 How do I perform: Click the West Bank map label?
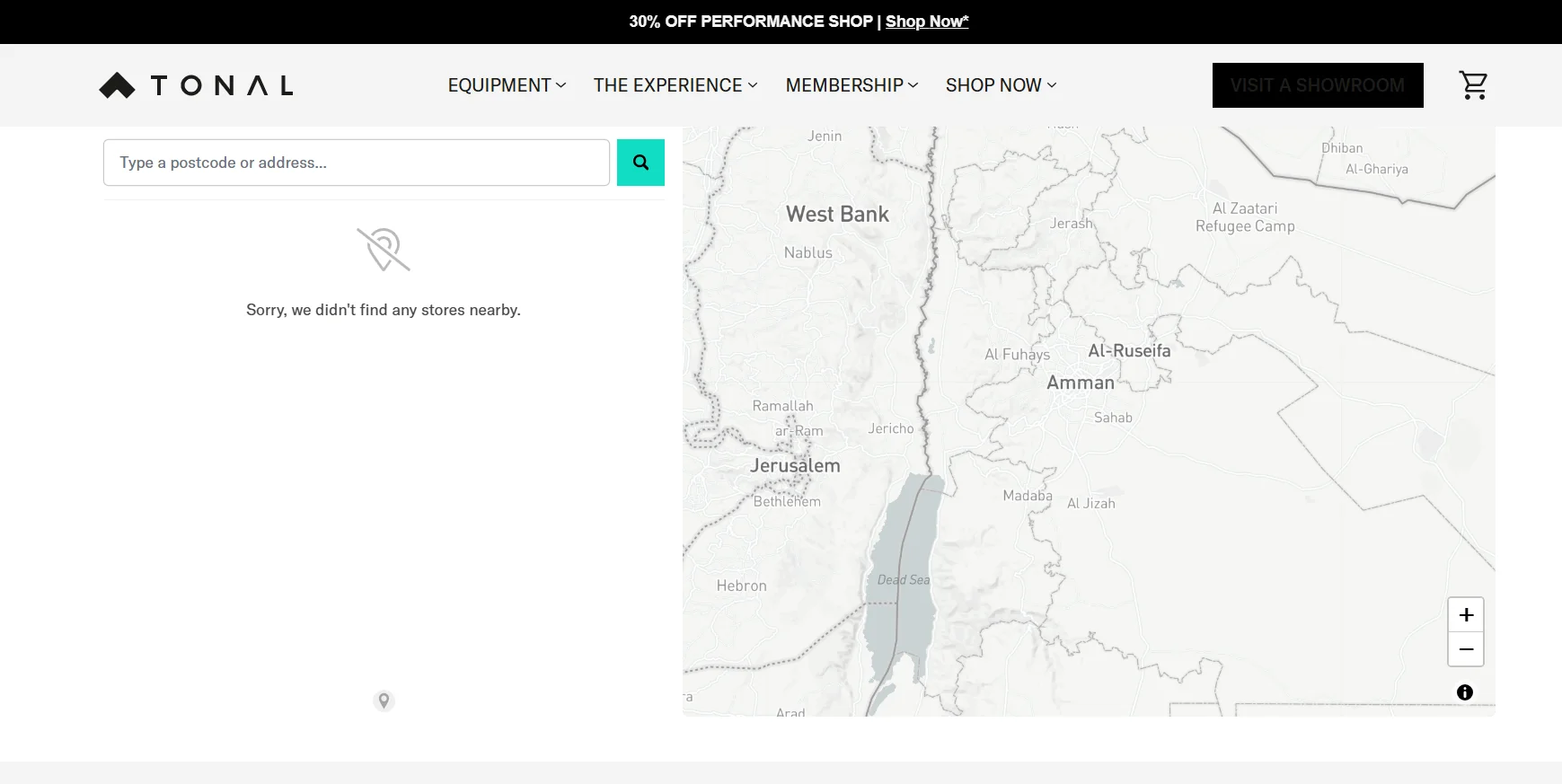click(837, 215)
